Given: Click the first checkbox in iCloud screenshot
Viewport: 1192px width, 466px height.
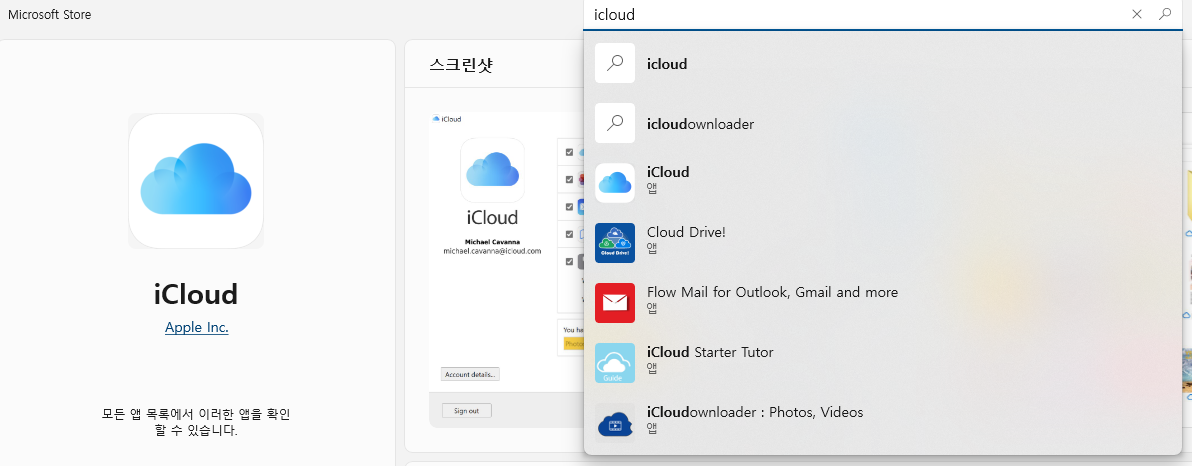Looking at the screenshot, I should coord(569,152).
